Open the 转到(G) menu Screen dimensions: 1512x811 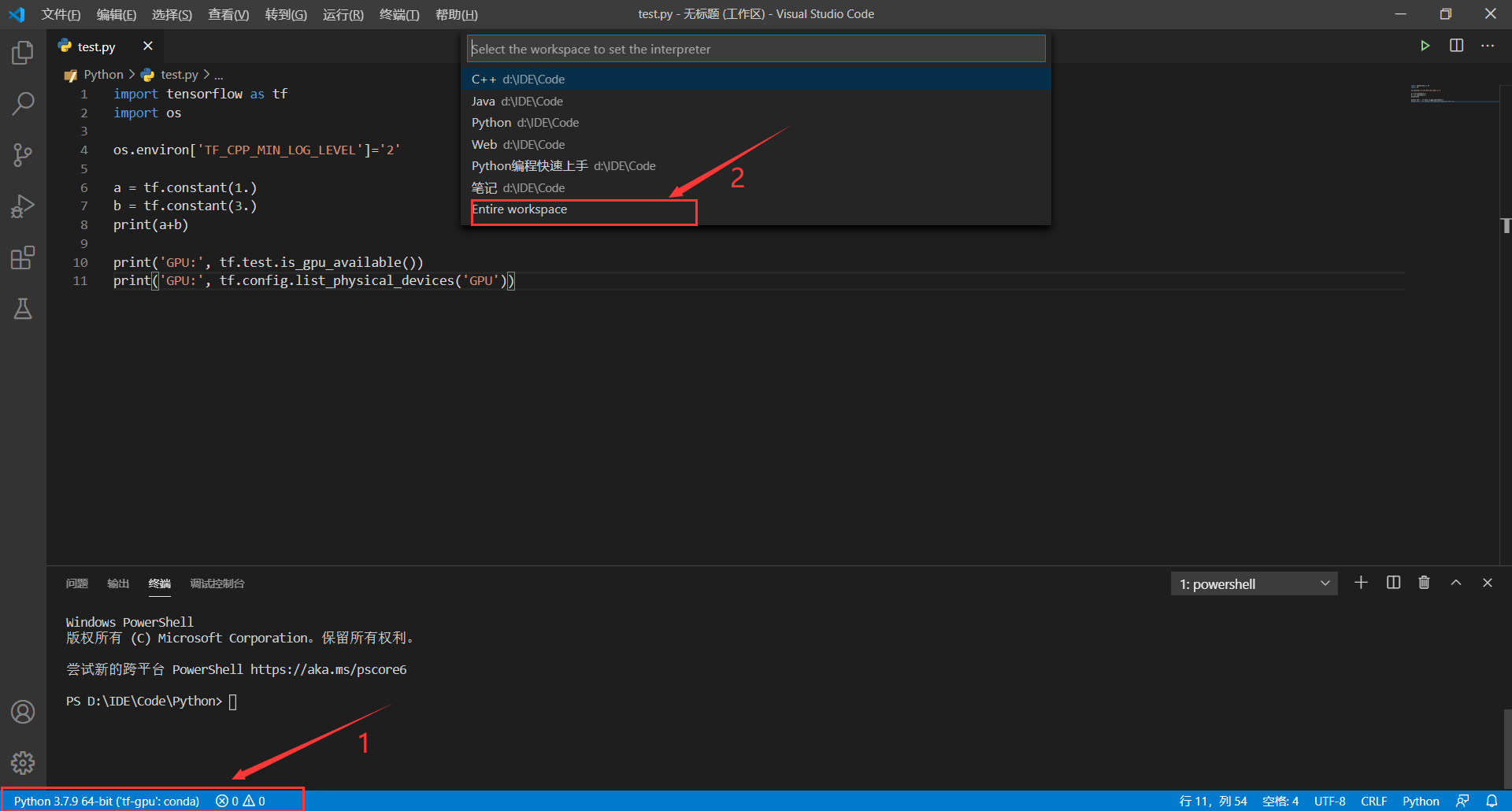(286, 14)
